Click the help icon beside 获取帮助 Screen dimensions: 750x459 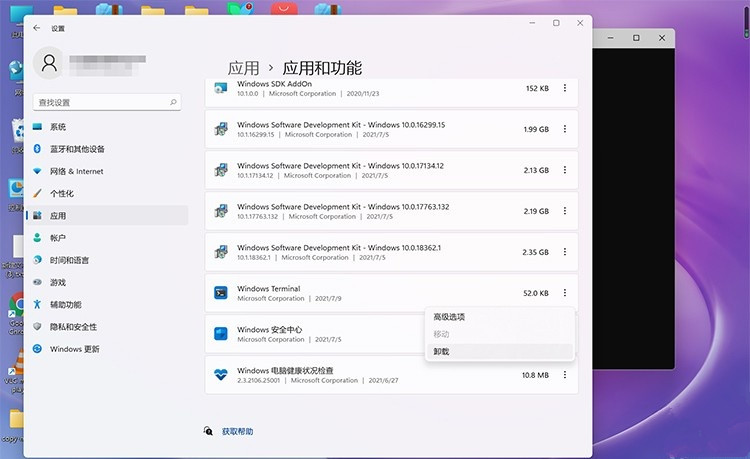[208, 431]
